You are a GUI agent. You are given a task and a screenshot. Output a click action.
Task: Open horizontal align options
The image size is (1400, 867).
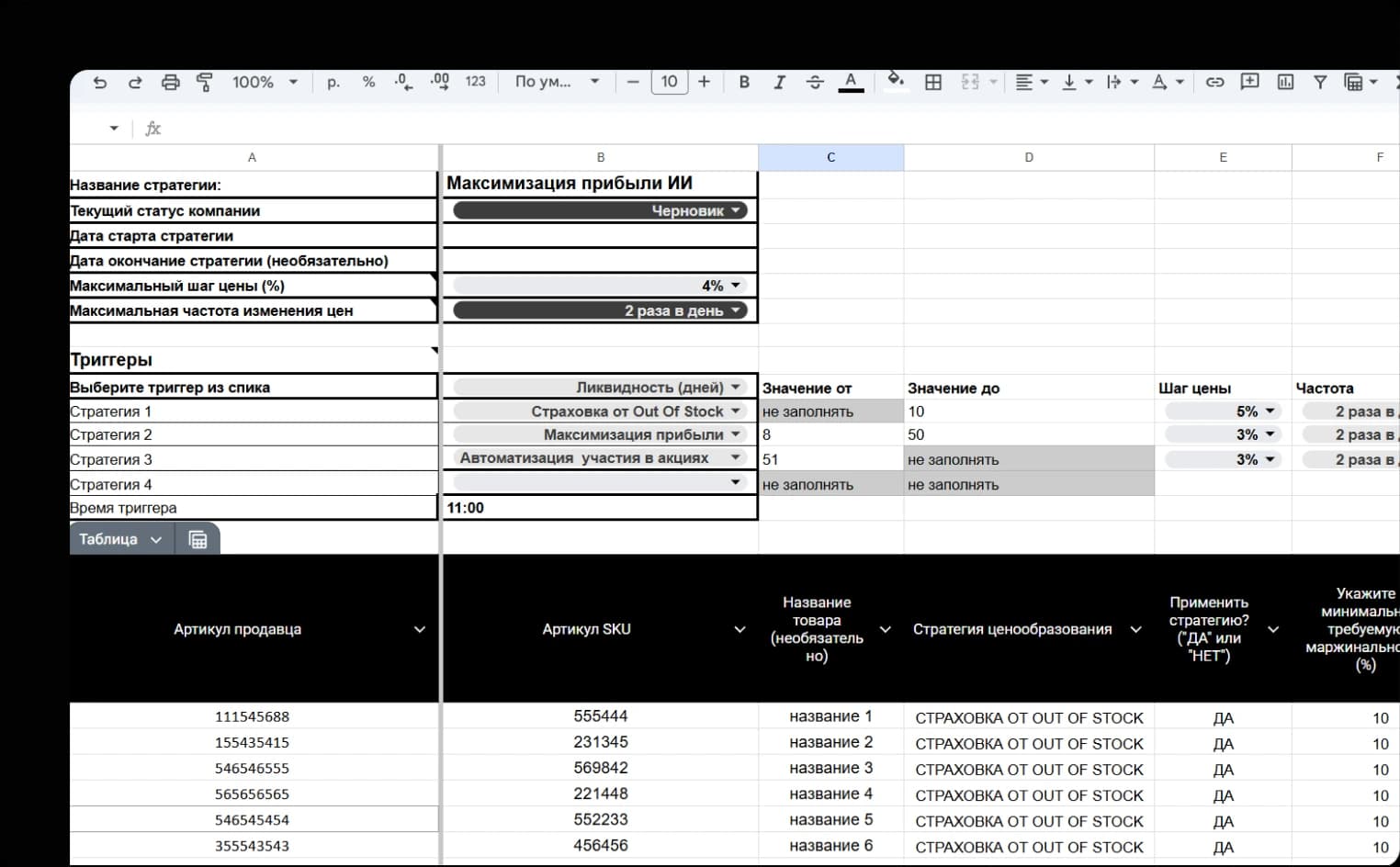[x=1032, y=82]
